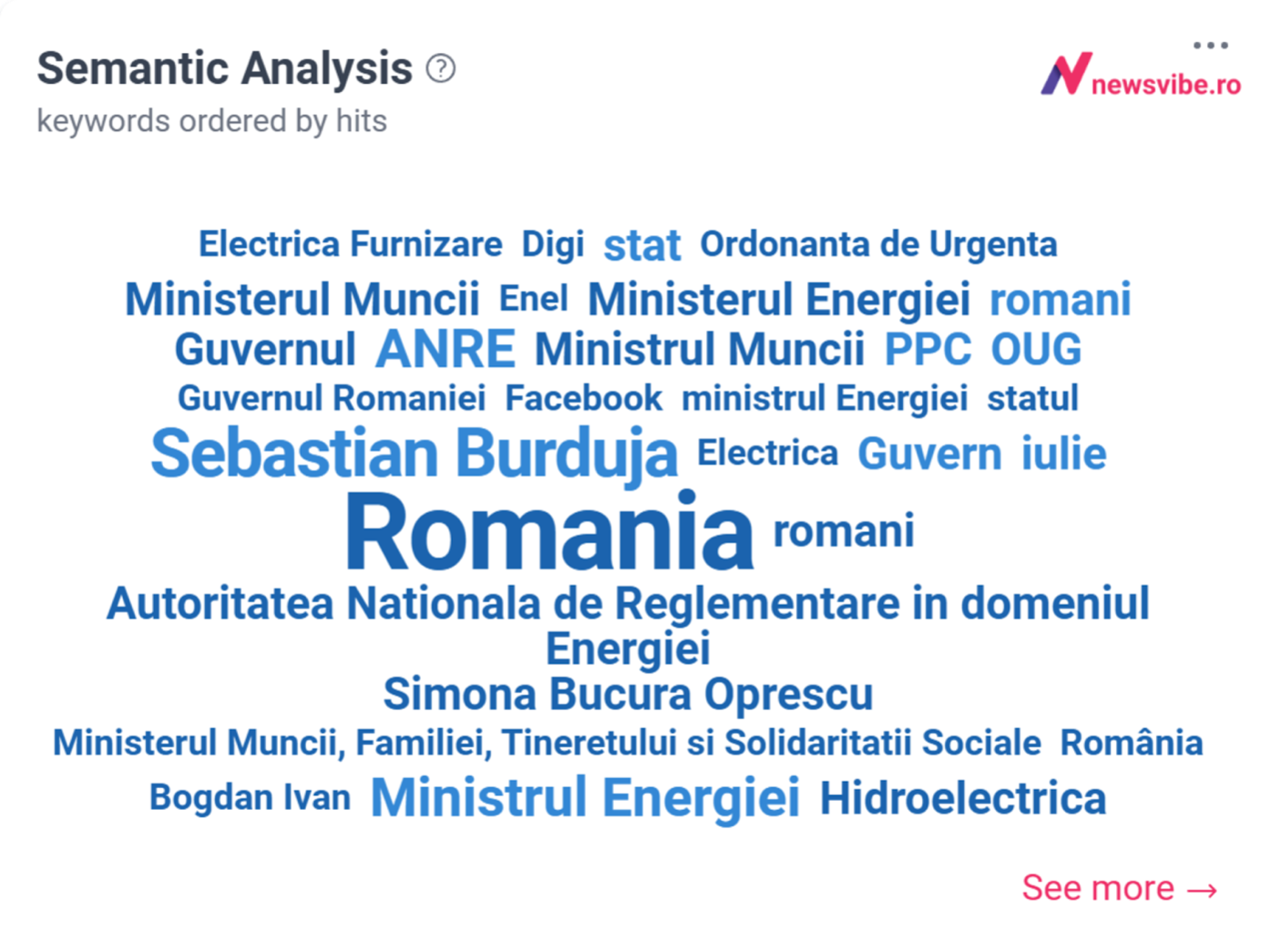1261x952 pixels.
Task: Click the Digi keyword
Action: [553, 245]
